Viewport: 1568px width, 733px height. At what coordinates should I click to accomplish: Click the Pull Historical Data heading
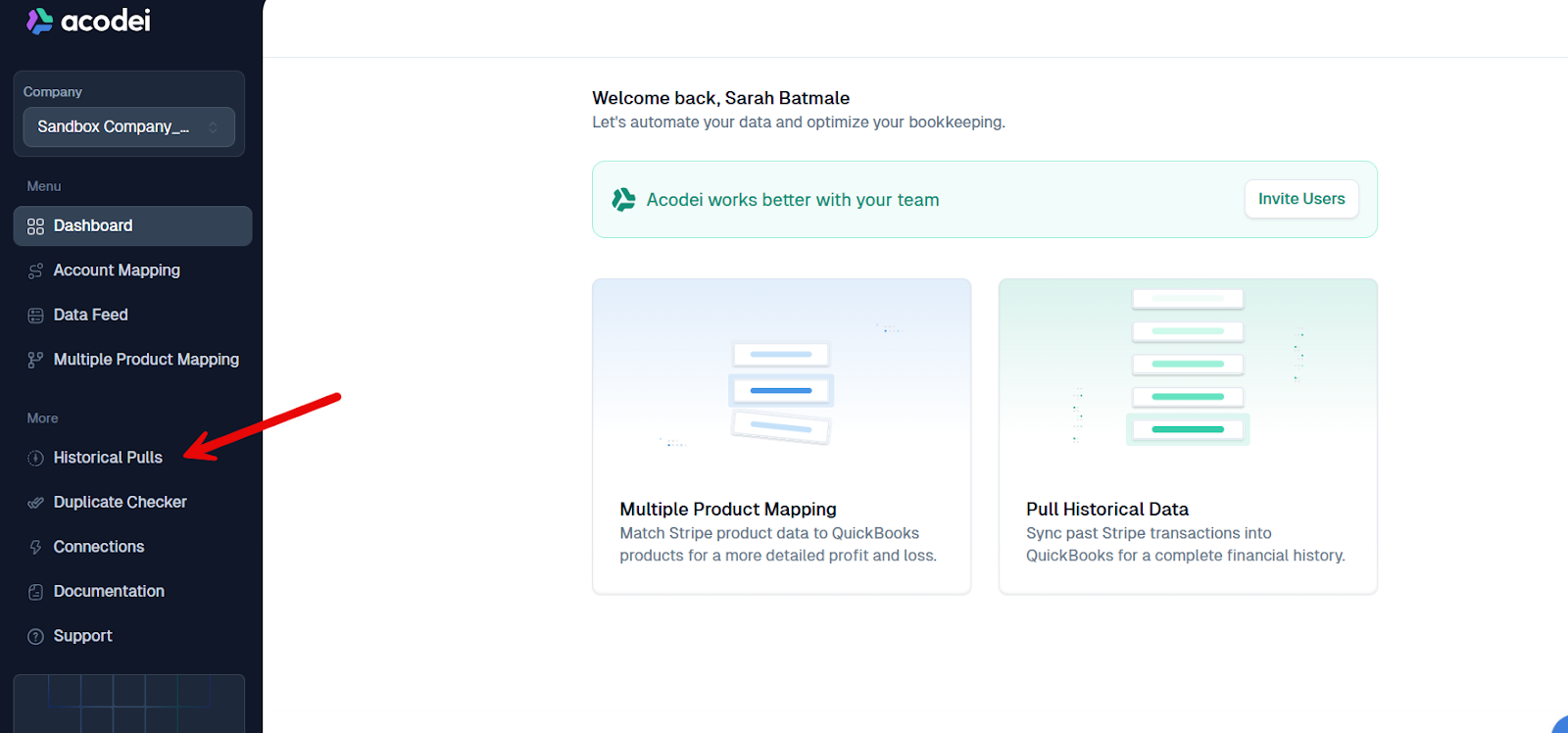click(1106, 510)
